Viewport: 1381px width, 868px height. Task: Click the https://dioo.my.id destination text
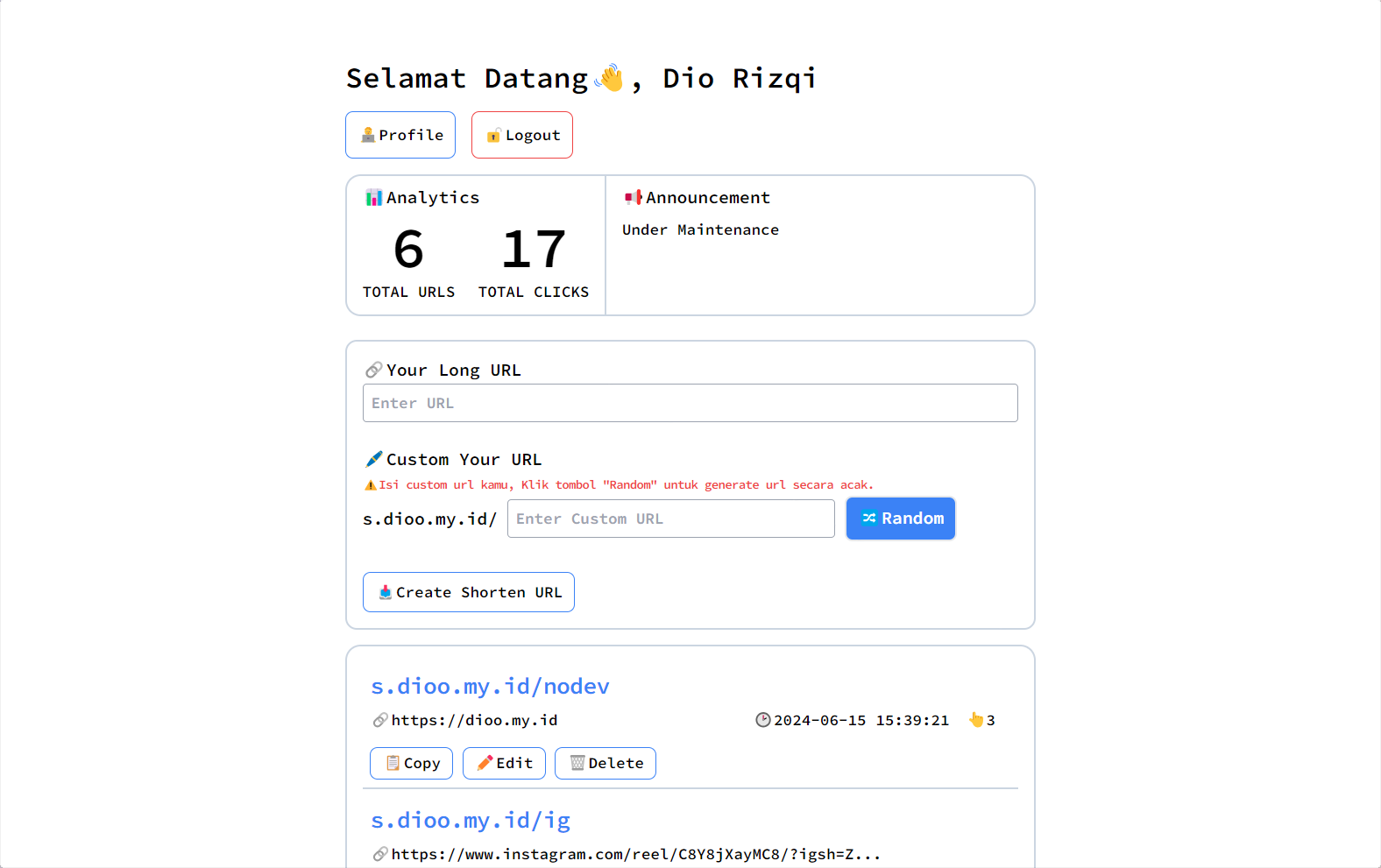tap(474, 720)
